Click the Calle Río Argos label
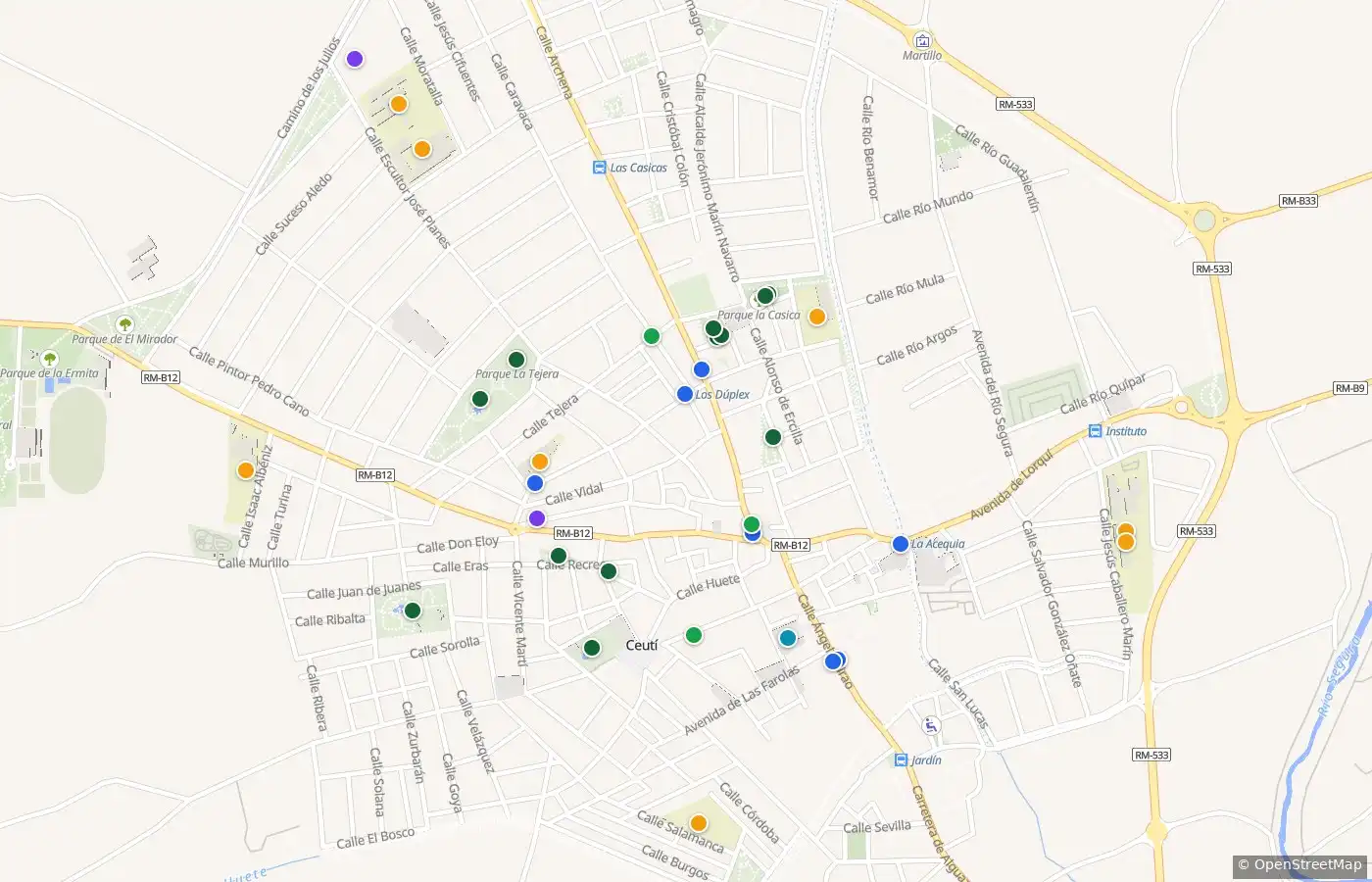 (917, 345)
